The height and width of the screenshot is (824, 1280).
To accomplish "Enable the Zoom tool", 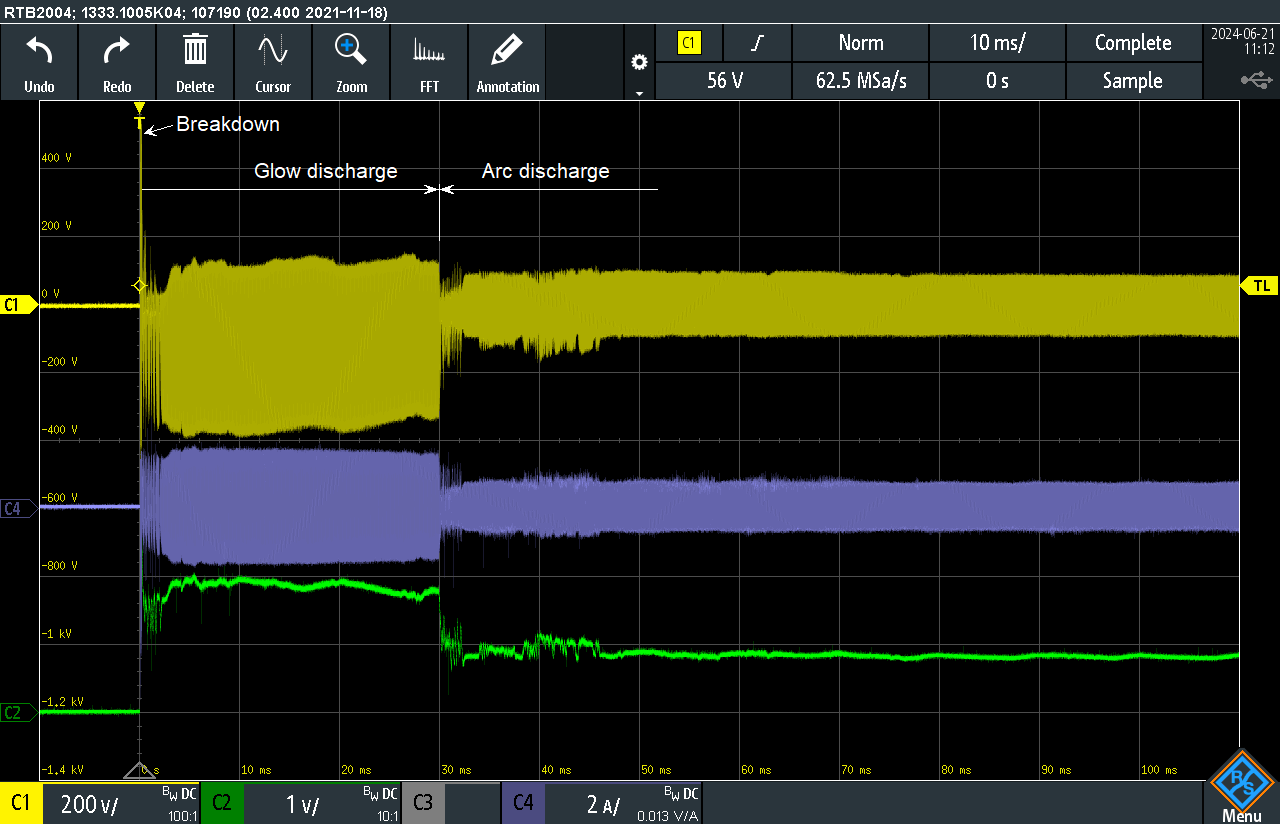I will pos(351,62).
